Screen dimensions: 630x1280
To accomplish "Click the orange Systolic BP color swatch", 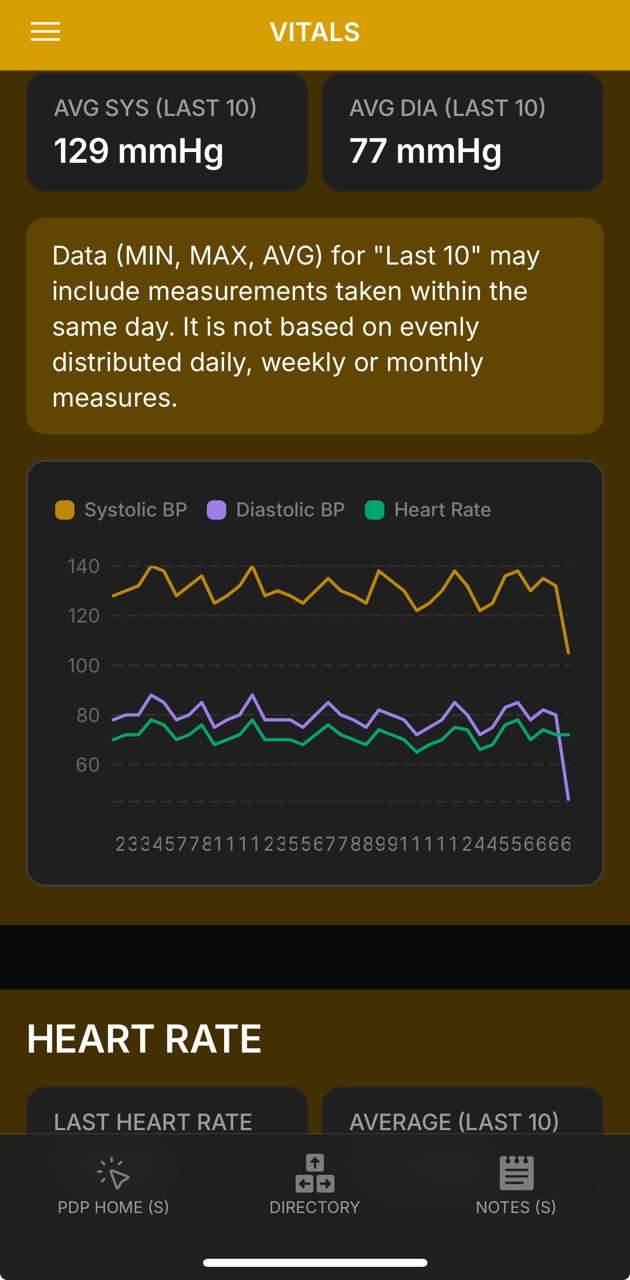I will click(65, 510).
